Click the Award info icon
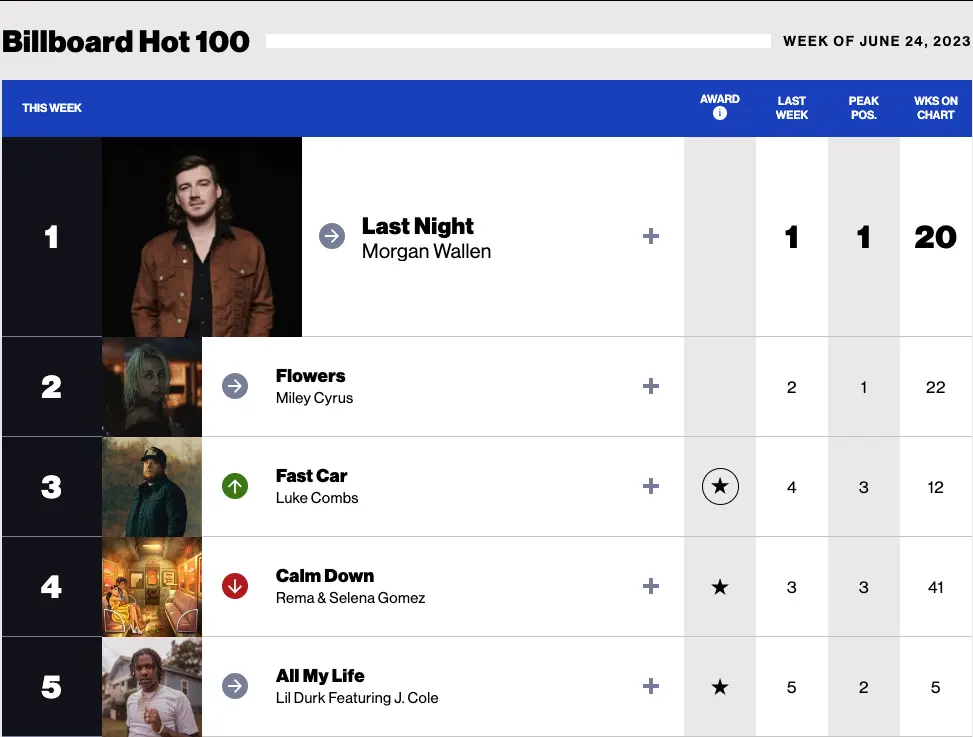This screenshot has width=973, height=737. pyautogui.click(x=720, y=114)
